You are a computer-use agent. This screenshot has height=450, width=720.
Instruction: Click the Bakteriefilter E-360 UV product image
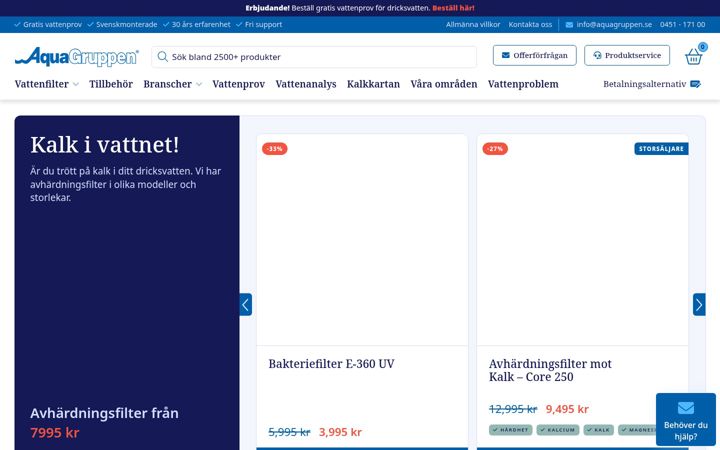point(362,240)
